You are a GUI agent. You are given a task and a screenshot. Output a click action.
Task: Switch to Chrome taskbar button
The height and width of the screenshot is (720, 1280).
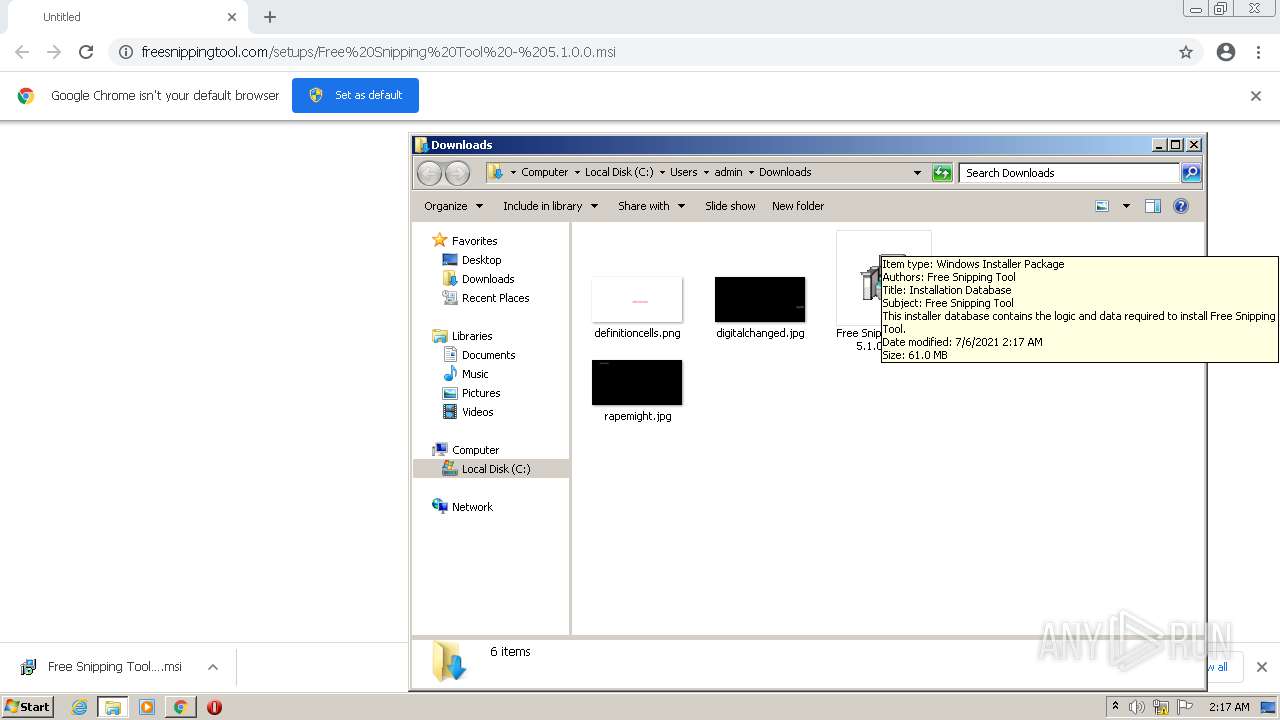click(180, 707)
